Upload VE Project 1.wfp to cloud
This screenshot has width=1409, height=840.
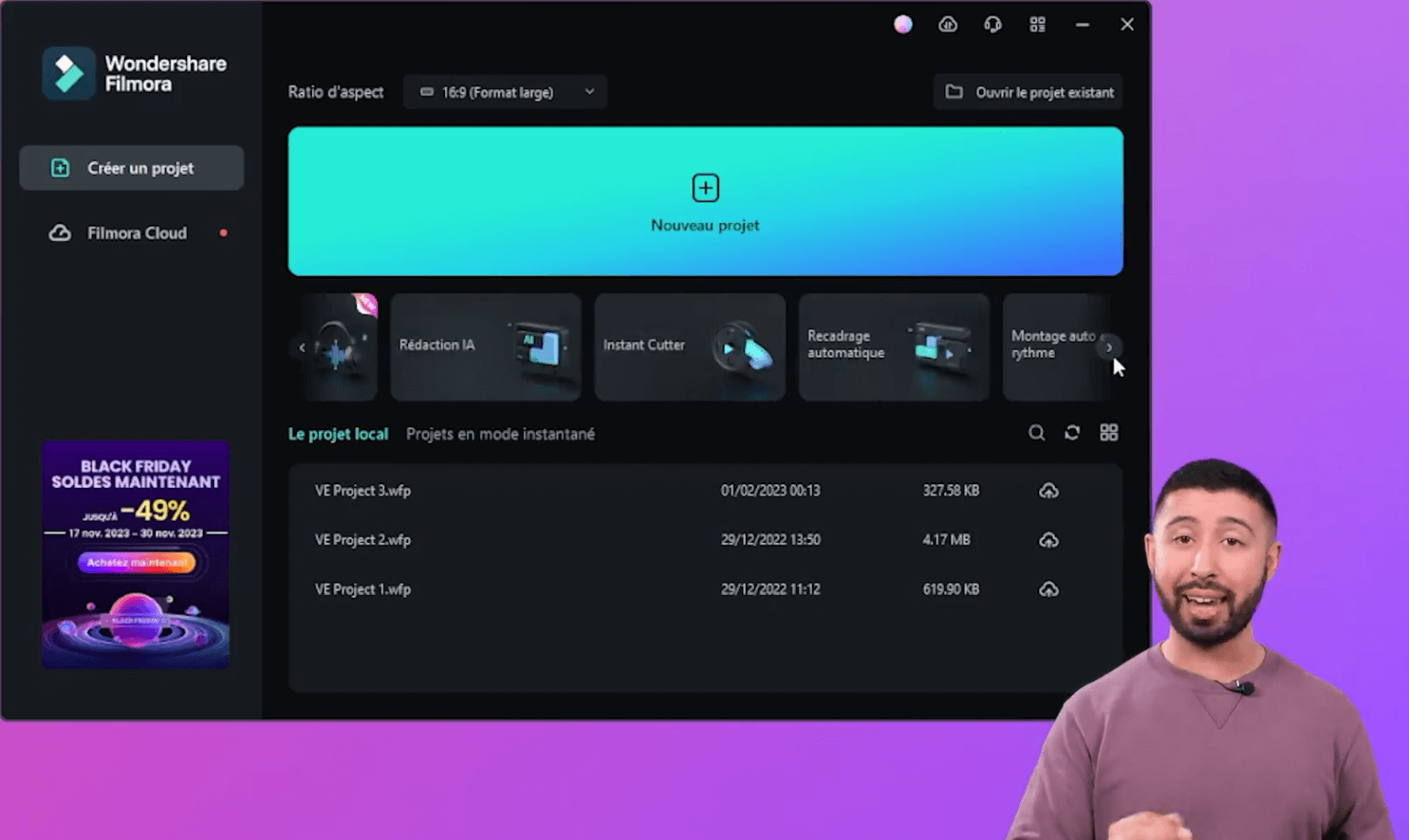pos(1048,590)
